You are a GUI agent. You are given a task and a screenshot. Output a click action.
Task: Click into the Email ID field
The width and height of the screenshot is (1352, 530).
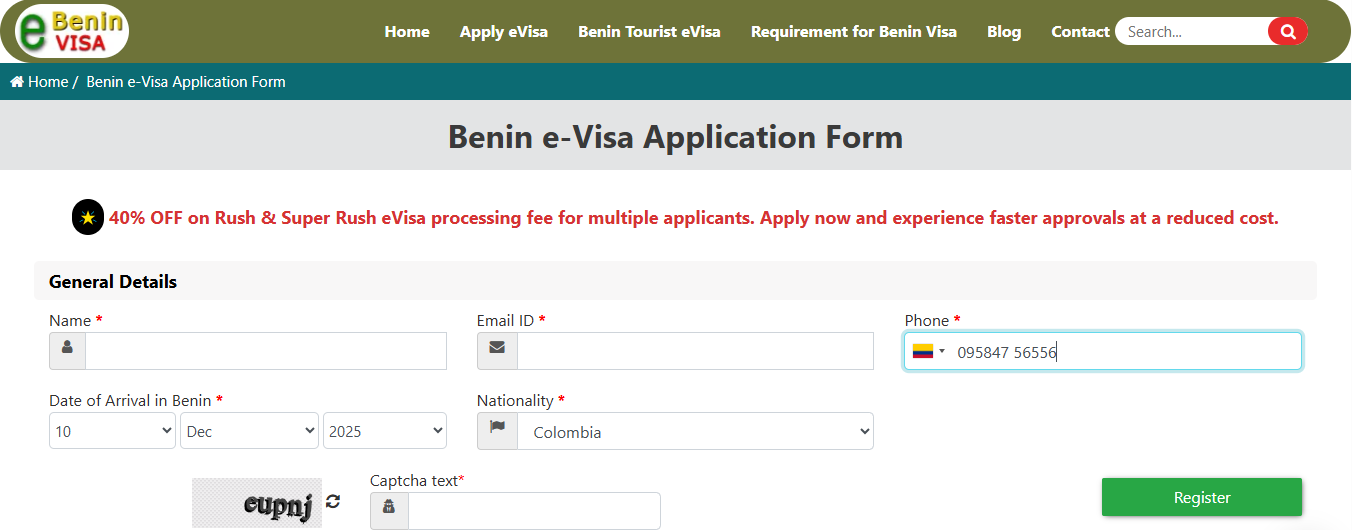point(695,351)
